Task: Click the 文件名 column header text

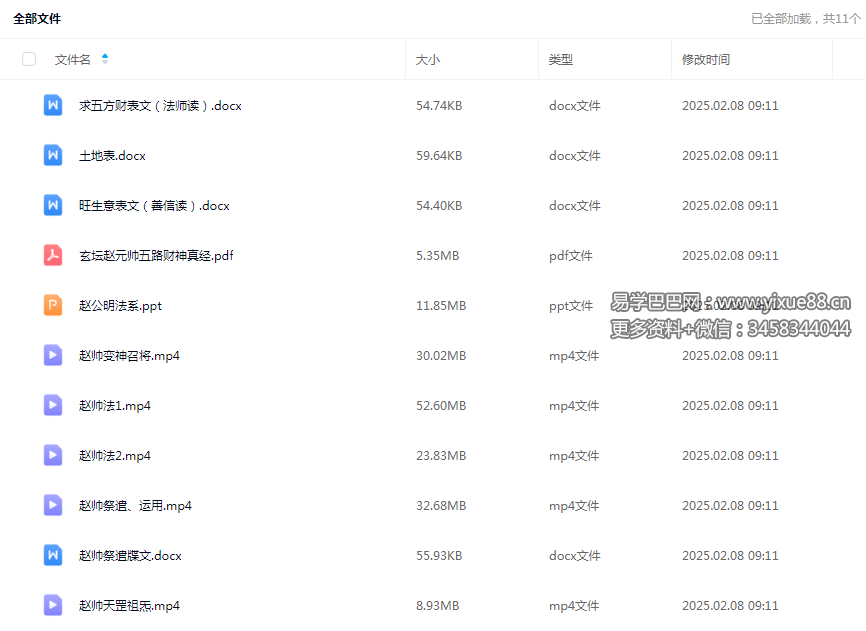Action: coord(72,59)
